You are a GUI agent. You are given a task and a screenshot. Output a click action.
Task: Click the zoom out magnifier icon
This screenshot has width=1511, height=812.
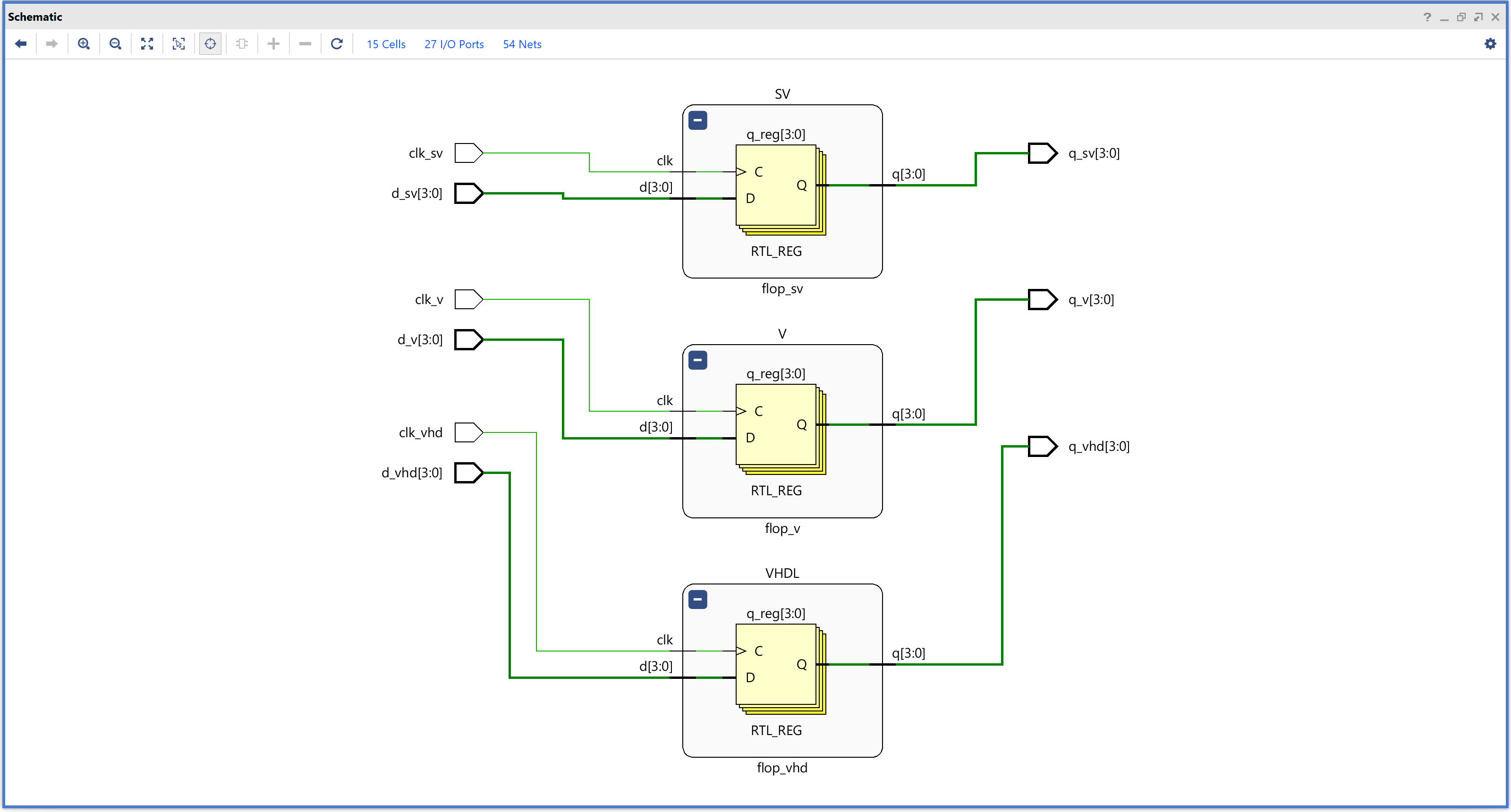coord(116,44)
